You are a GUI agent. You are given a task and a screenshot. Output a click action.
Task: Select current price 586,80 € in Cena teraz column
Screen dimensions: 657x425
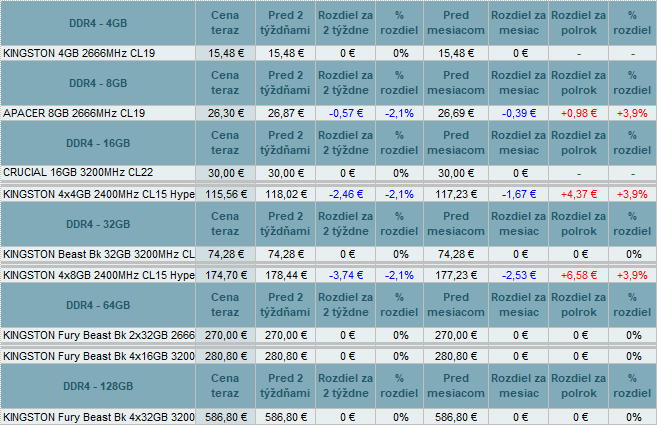pyautogui.click(x=225, y=417)
